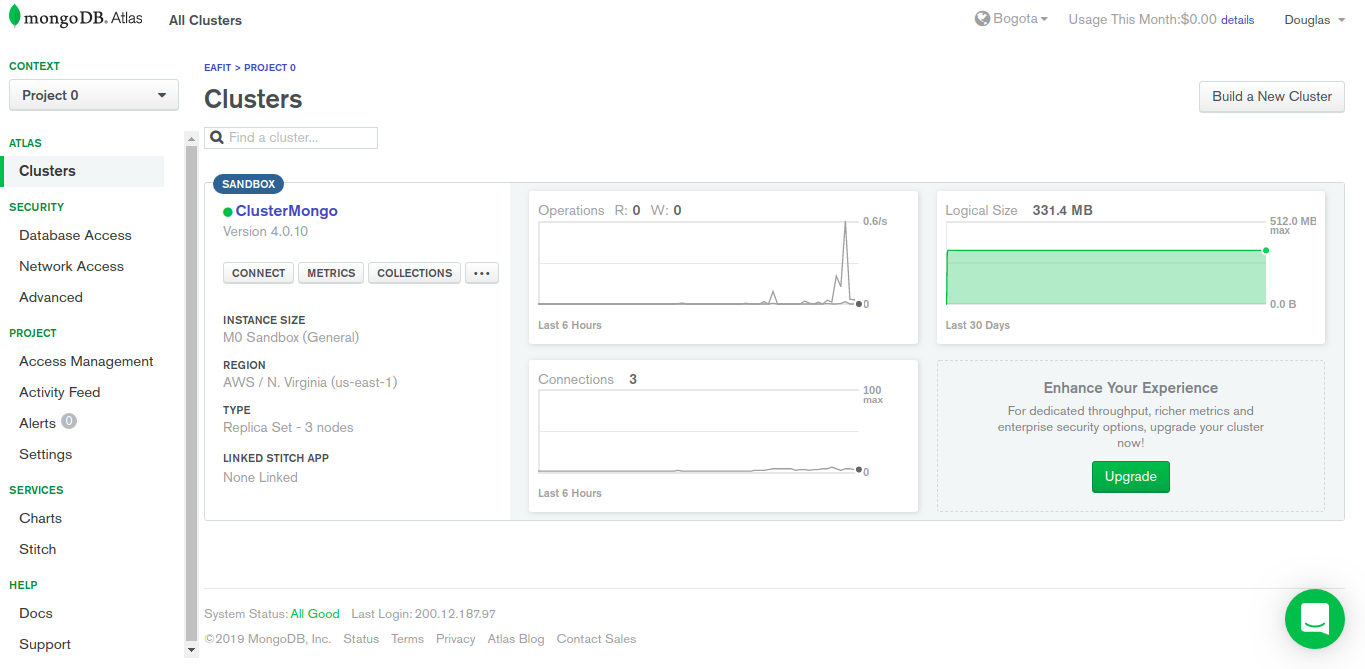The height and width of the screenshot is (669, 1365).
Task: Click Build a New Cluster button
Action: tap(1272, 97)
